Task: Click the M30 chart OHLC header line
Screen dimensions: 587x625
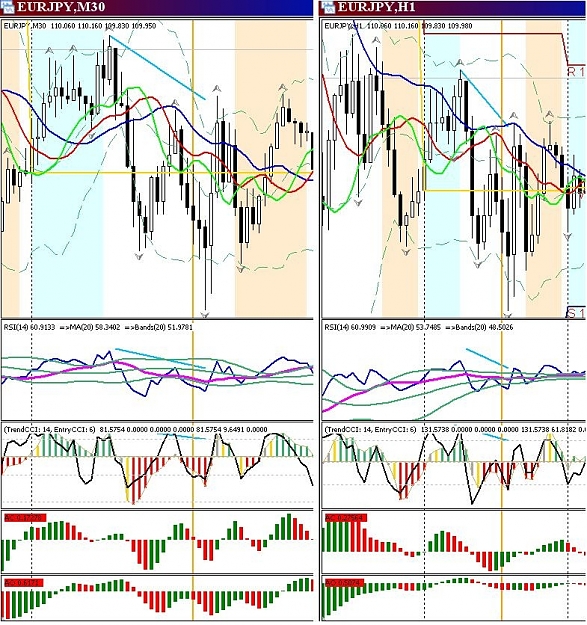Action: click(80, 26)
